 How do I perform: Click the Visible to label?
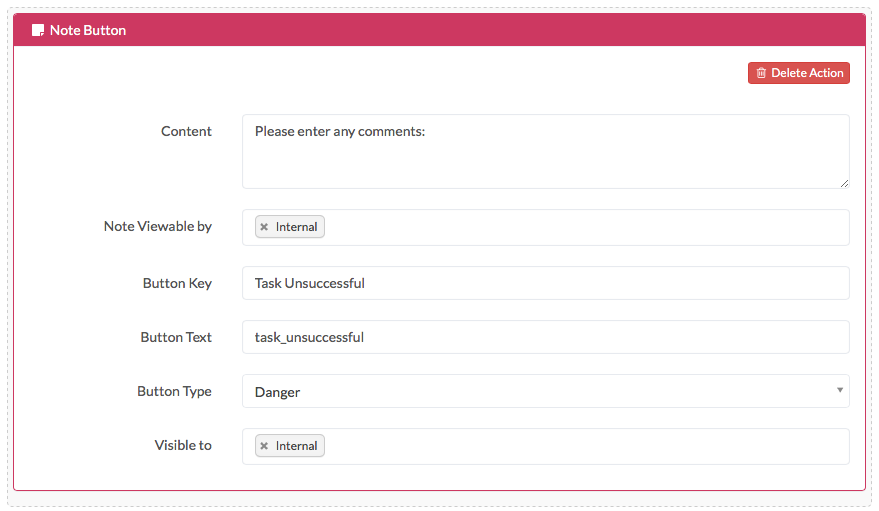[x=183, y=445]
